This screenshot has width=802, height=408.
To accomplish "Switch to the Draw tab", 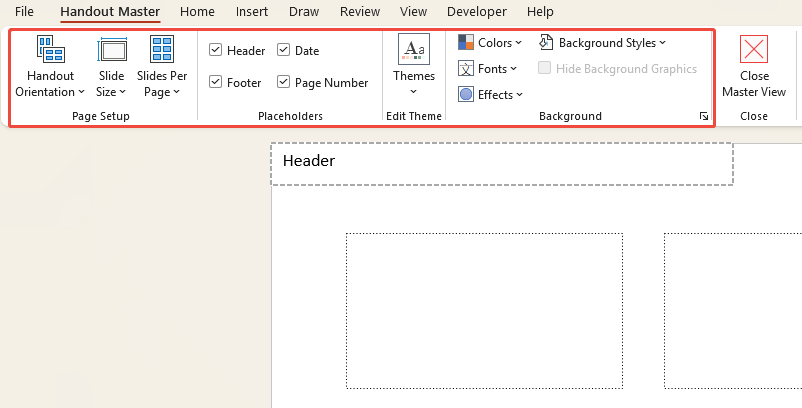I will click(304, 11).
